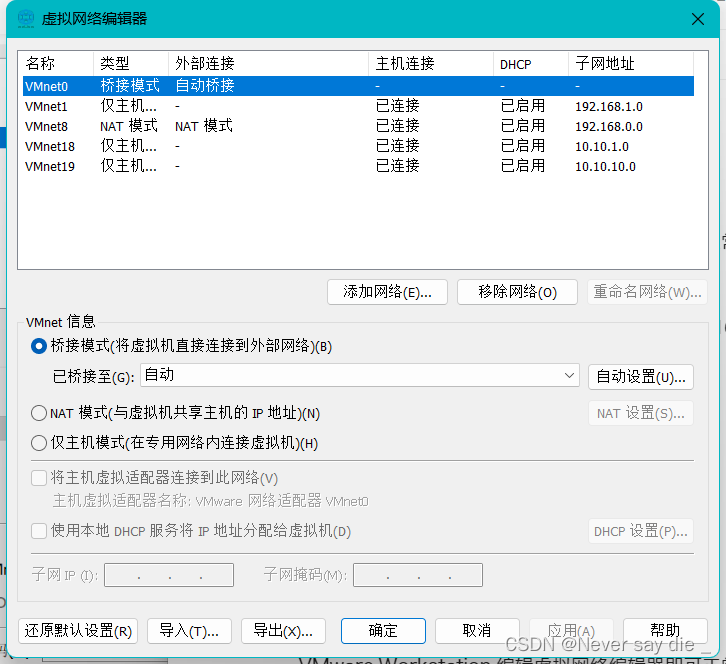Toggle 使用本地 DHCP 服务 checkbox
The width and height of the screenshot is (726, 664).
point(39,531)
